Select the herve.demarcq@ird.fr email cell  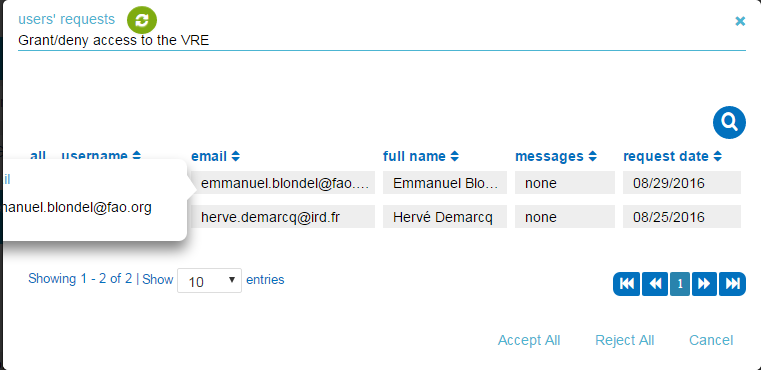282,217
